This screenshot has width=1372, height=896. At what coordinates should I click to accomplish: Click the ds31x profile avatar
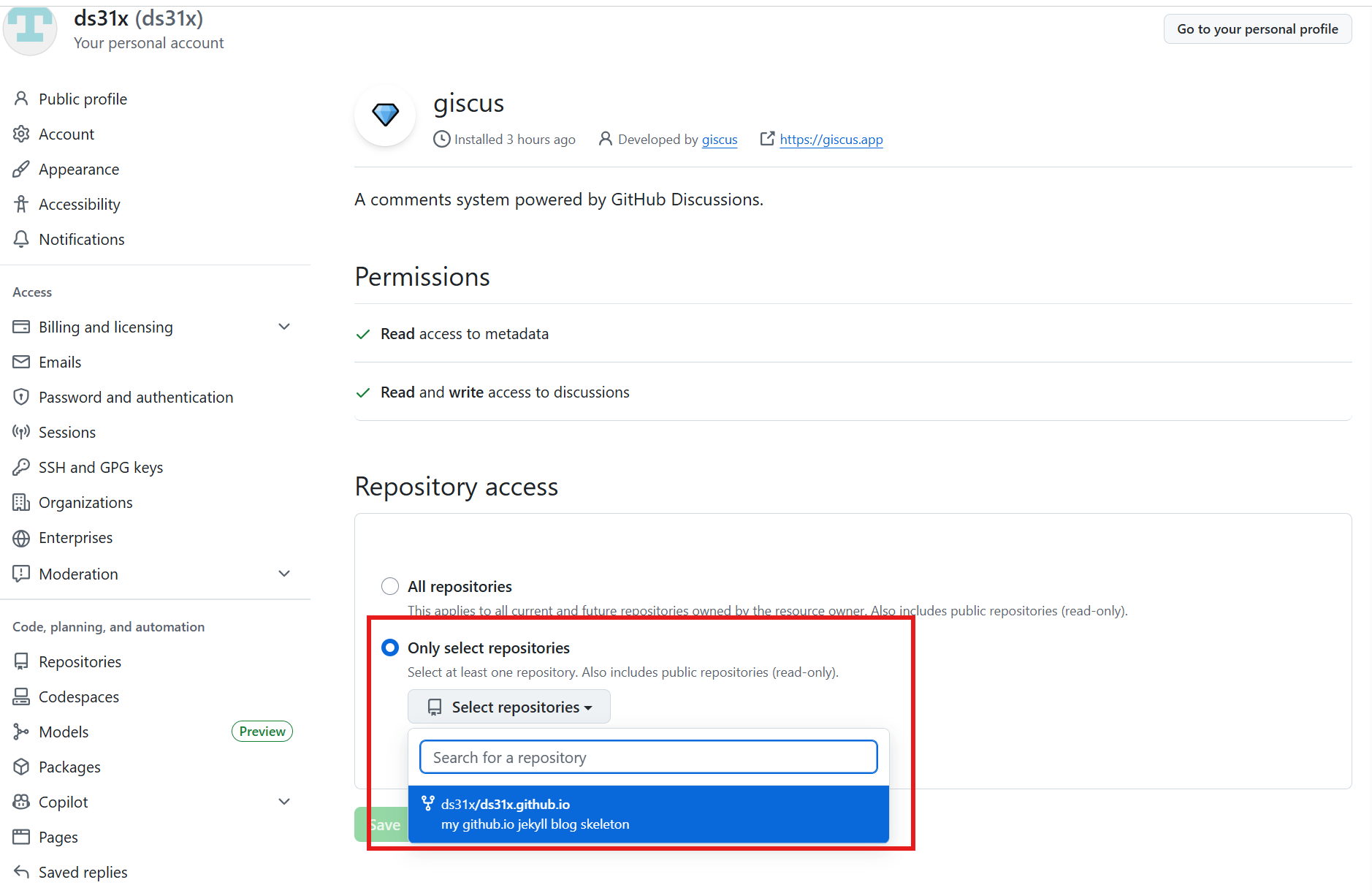coord(29,29)
